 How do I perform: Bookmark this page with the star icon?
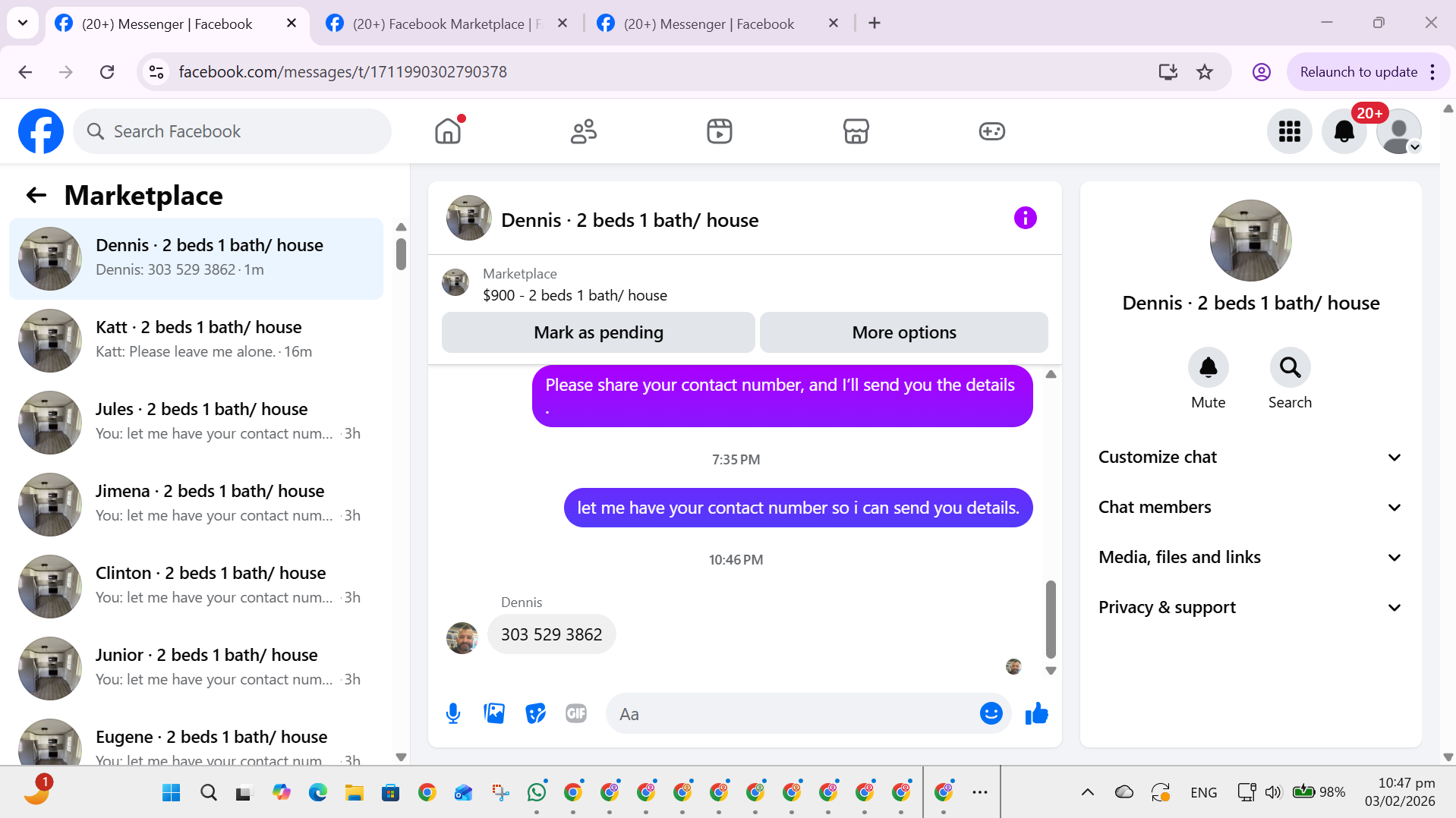click(x=1205, y=72)
